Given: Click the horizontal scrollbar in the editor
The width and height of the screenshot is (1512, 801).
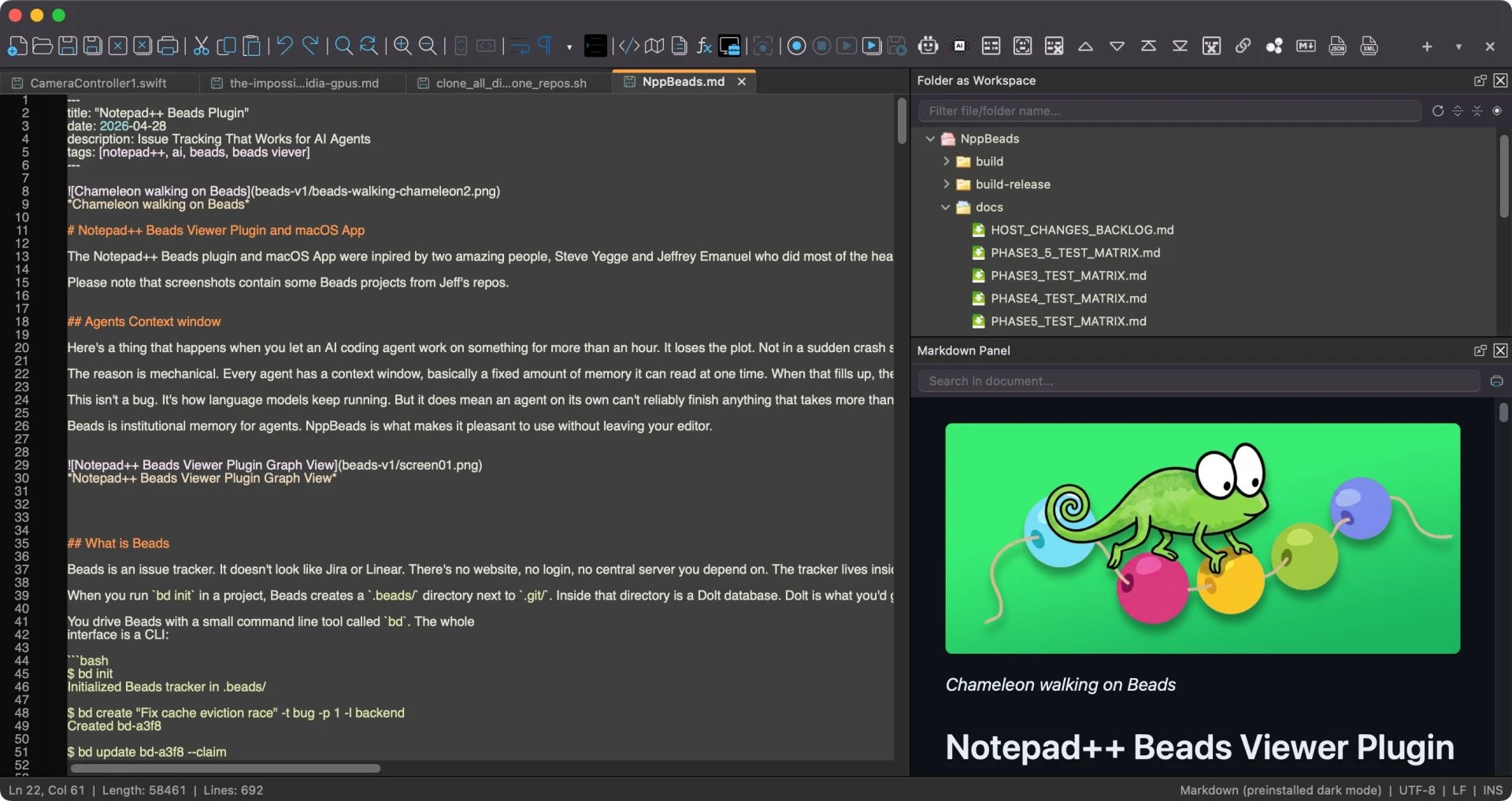Looking at the screenshot, I should (x=225, y=768).
